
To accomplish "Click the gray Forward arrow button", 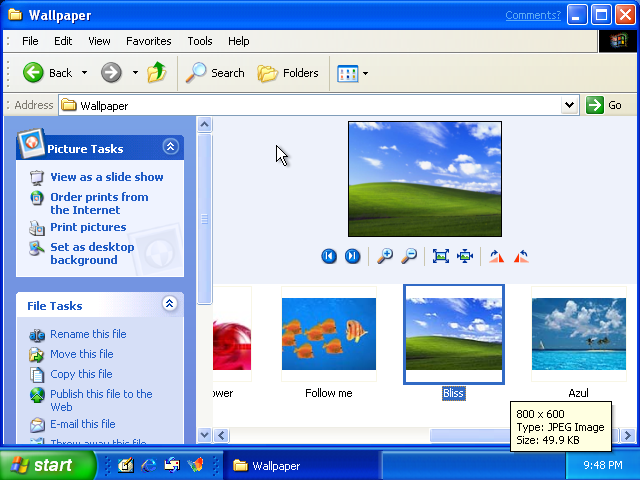I will pyautogui.click(x=111, y=73).
